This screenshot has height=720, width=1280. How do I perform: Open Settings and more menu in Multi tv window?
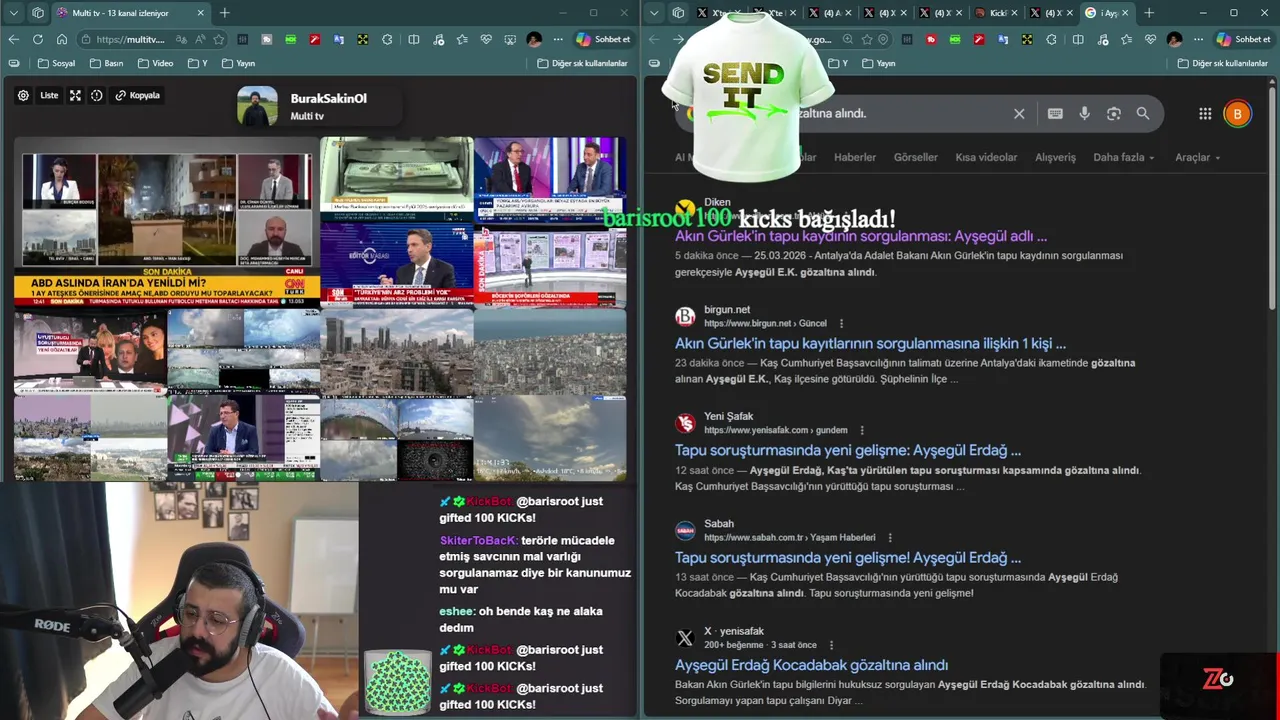click(x=556, y=39)
